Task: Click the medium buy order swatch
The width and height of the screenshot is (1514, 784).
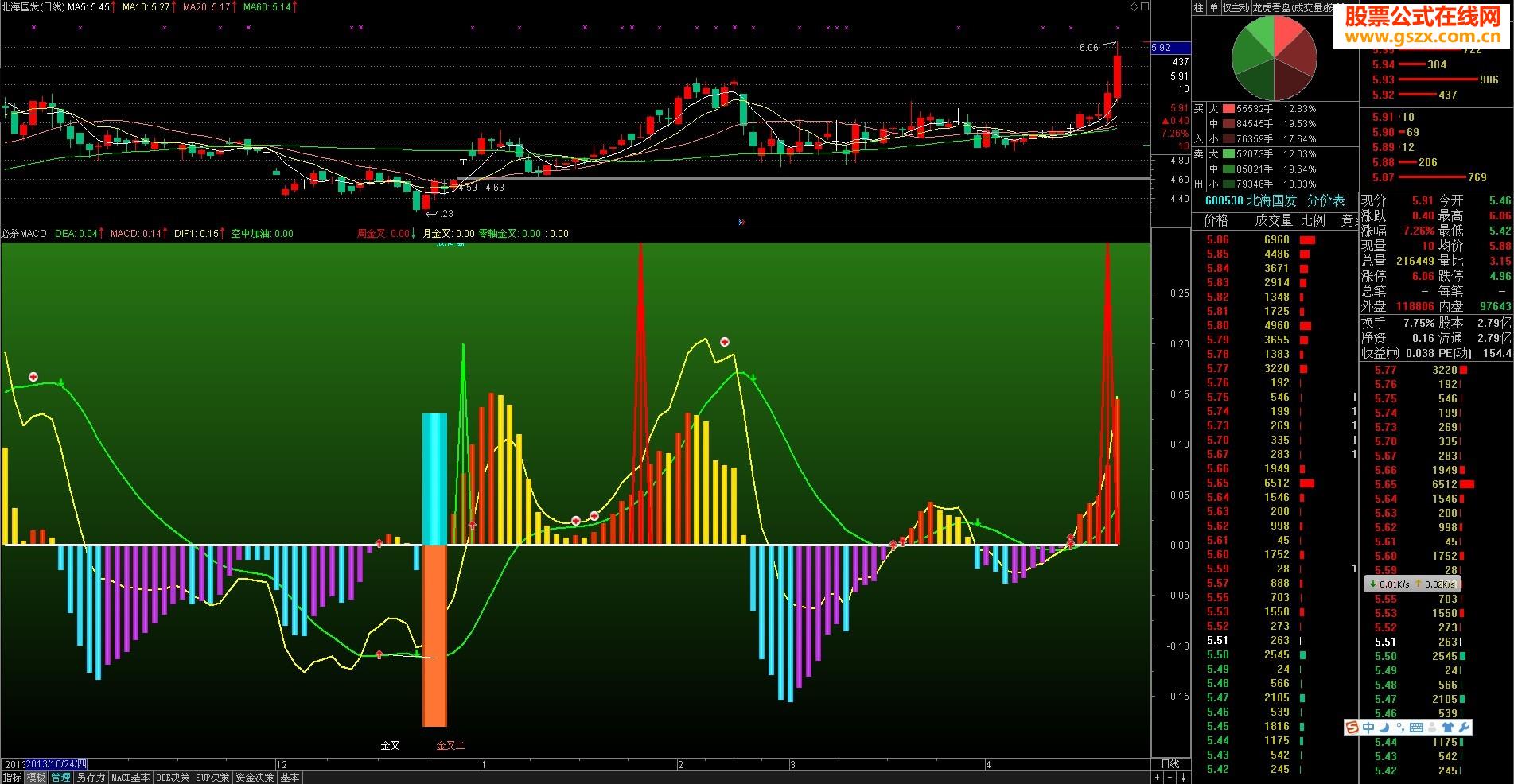Action: click(x=1228, y=124)
